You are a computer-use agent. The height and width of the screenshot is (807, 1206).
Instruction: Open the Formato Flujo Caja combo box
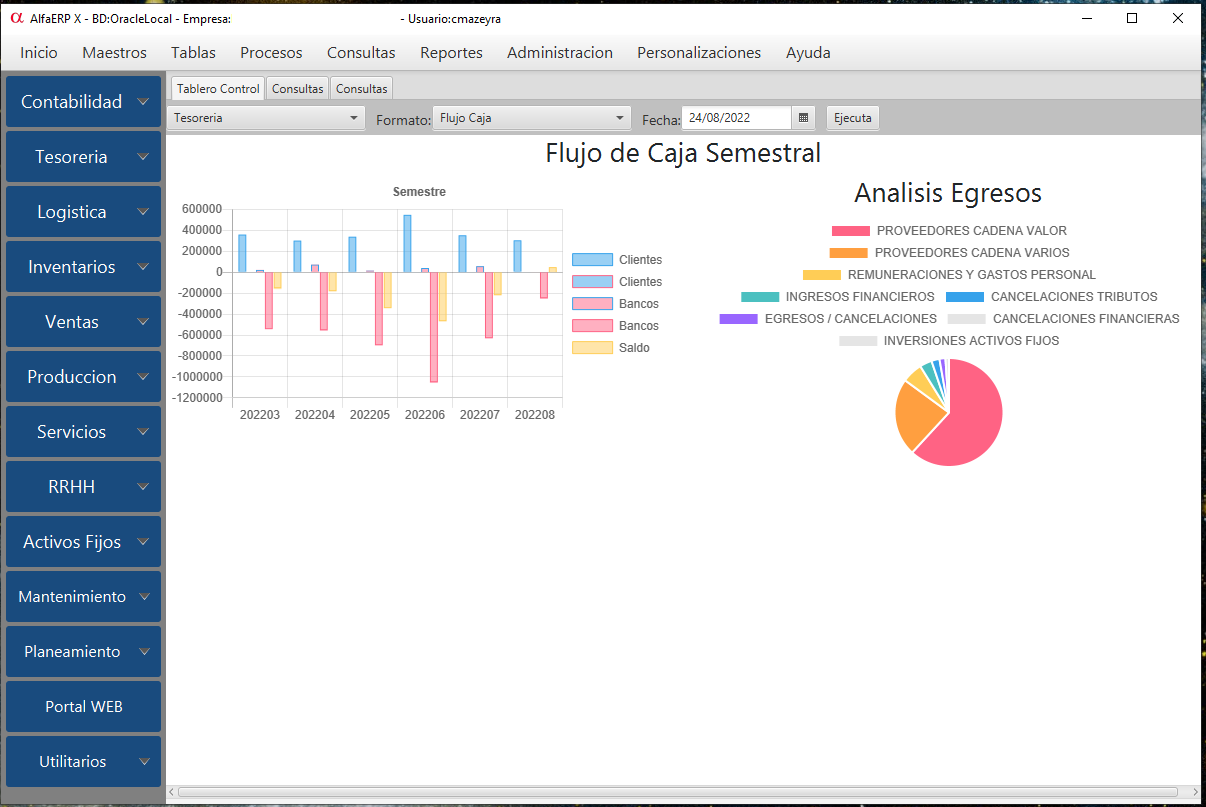(x=531, y=118)
